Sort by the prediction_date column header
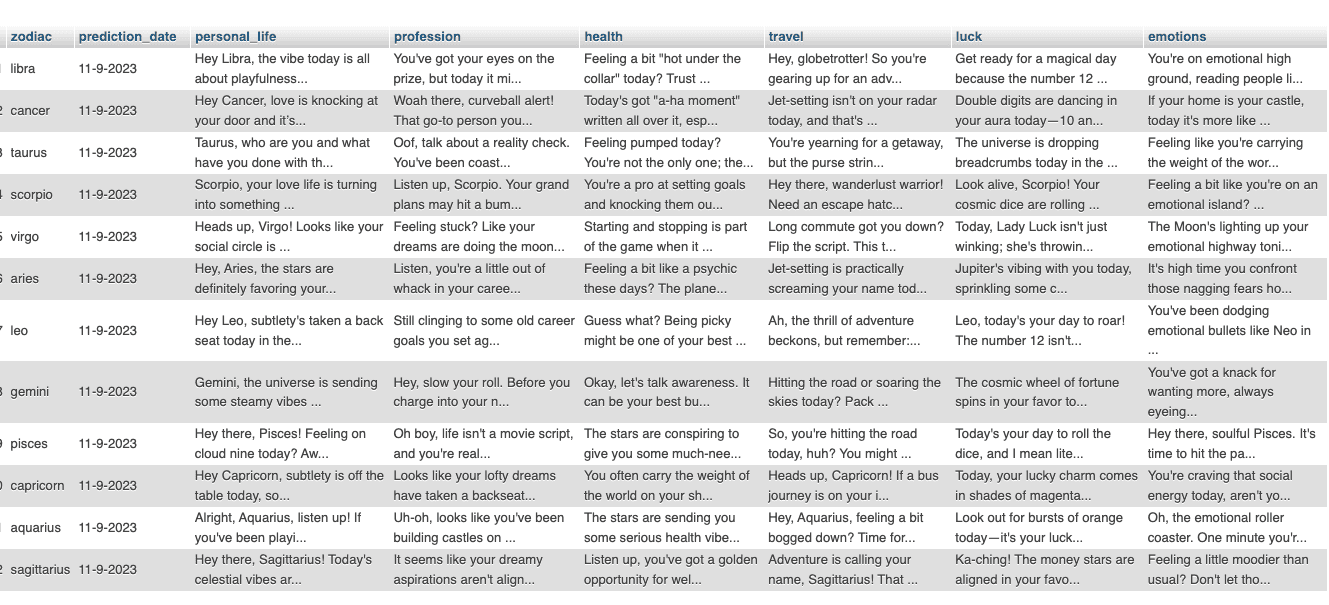 (x=127, y=37)
